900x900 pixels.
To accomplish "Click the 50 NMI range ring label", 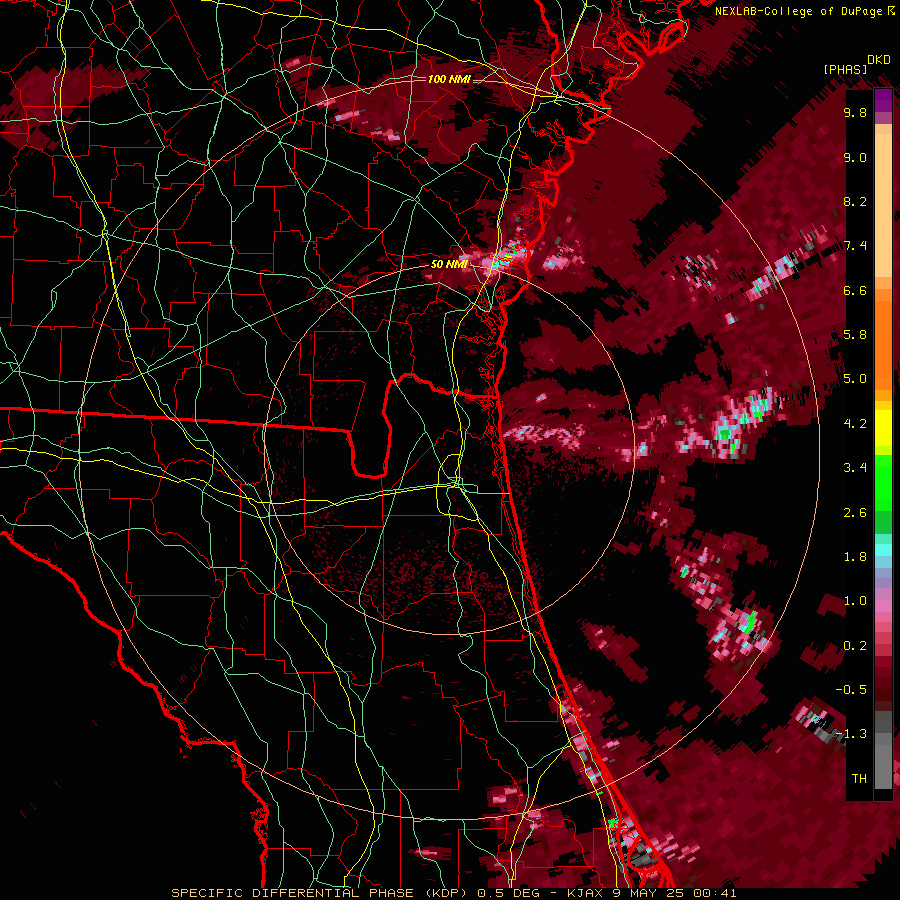I will point(449,265).
